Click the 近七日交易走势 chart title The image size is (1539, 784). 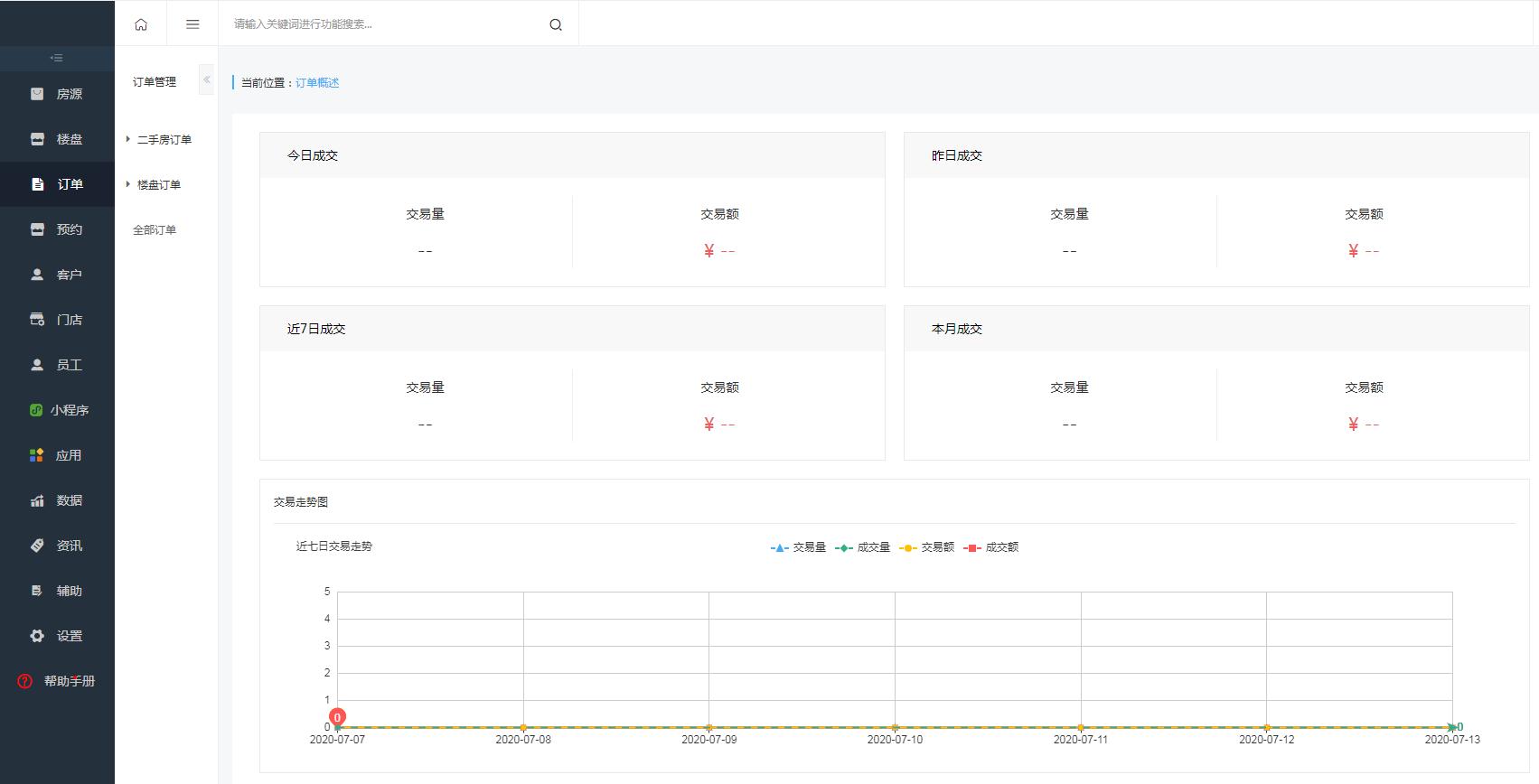click(x=334, y=546)
